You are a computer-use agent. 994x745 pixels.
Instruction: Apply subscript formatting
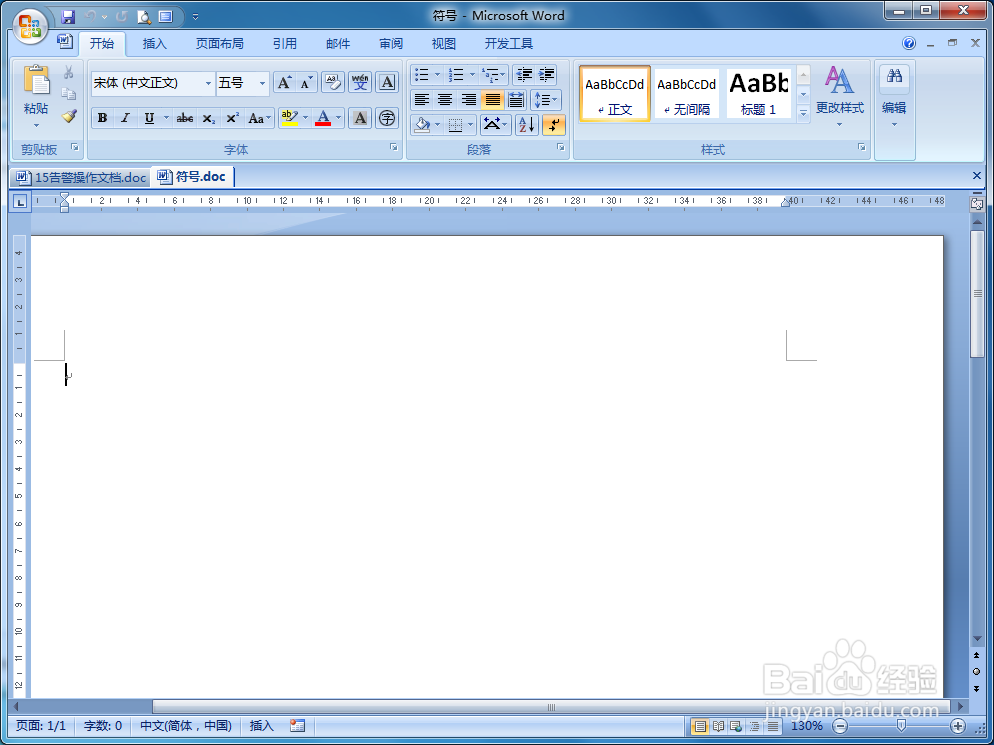point(209,118)
